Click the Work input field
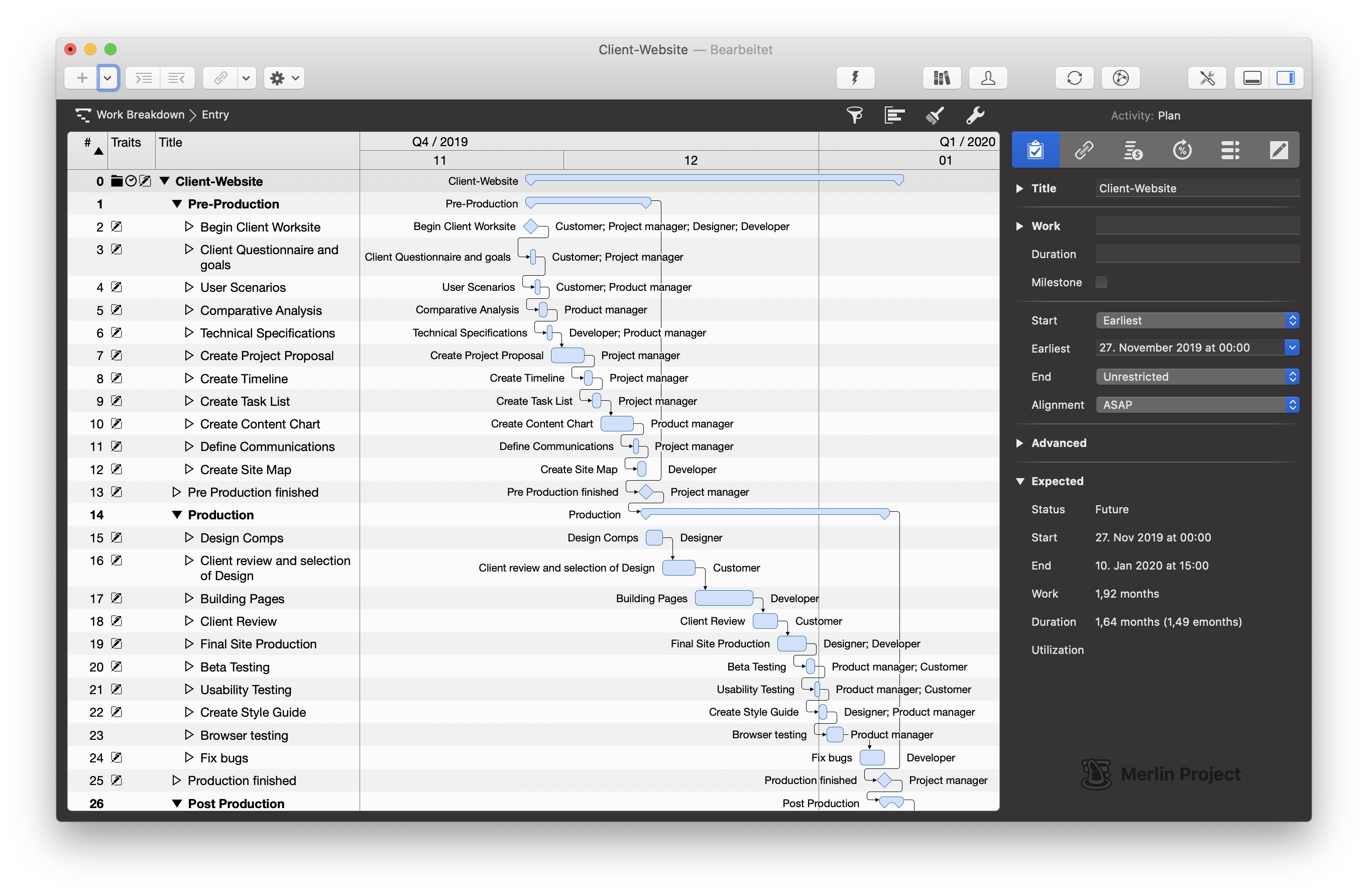 point(1197,226)
